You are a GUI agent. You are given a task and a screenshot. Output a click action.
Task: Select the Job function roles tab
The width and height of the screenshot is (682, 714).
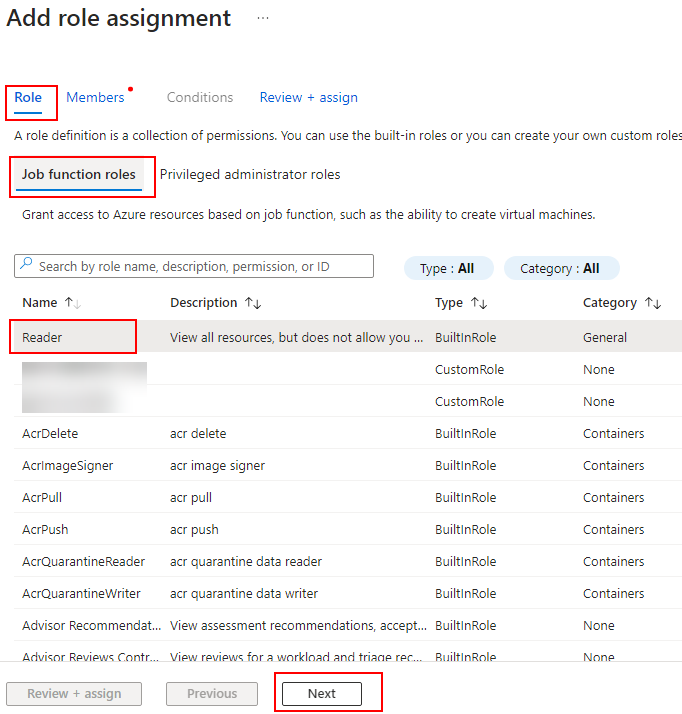click(79, 174)
